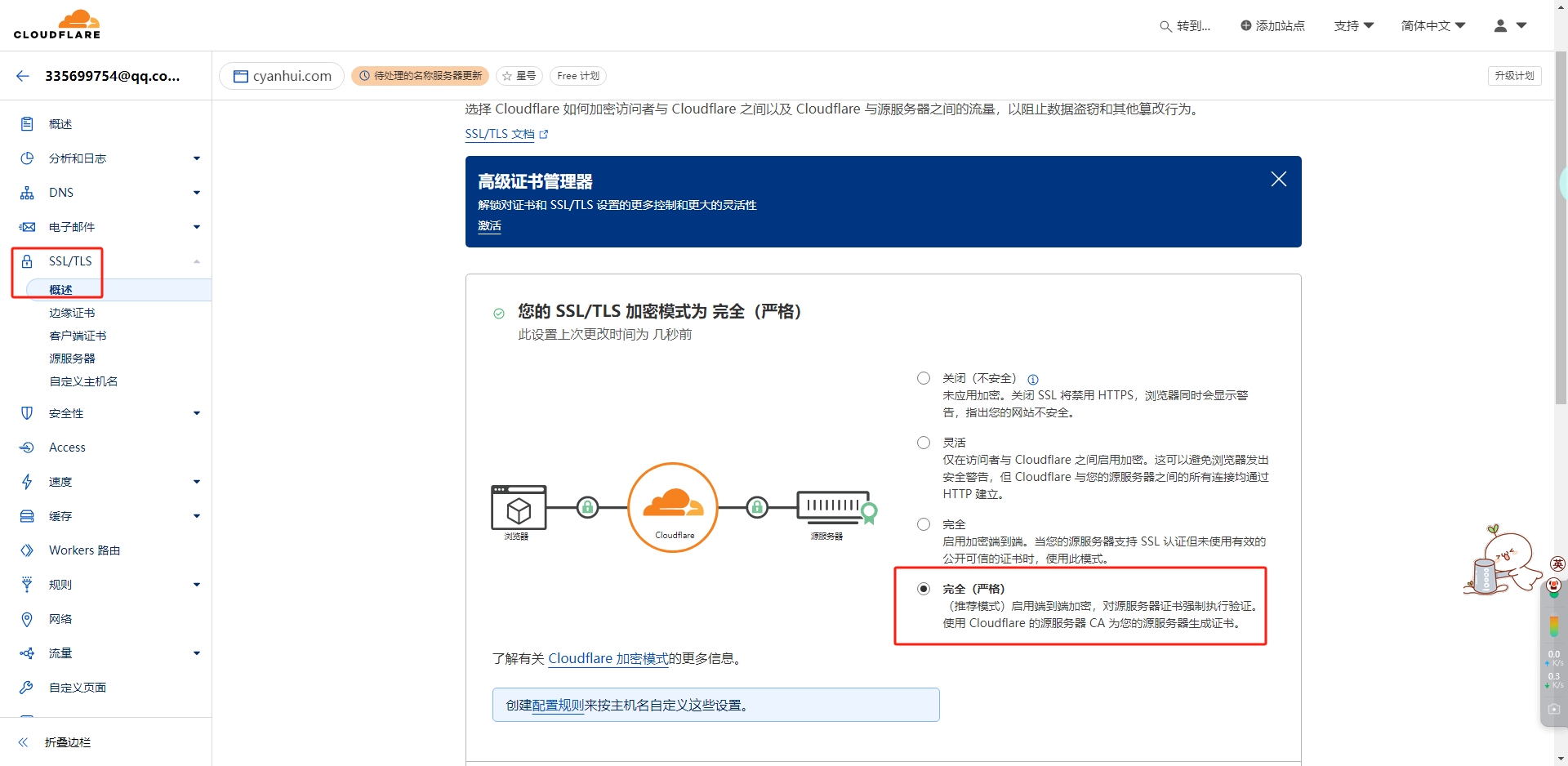Click the 概述 overview clipboard icon
This screenshot has height=766, width=1568.
pos(27,124)
